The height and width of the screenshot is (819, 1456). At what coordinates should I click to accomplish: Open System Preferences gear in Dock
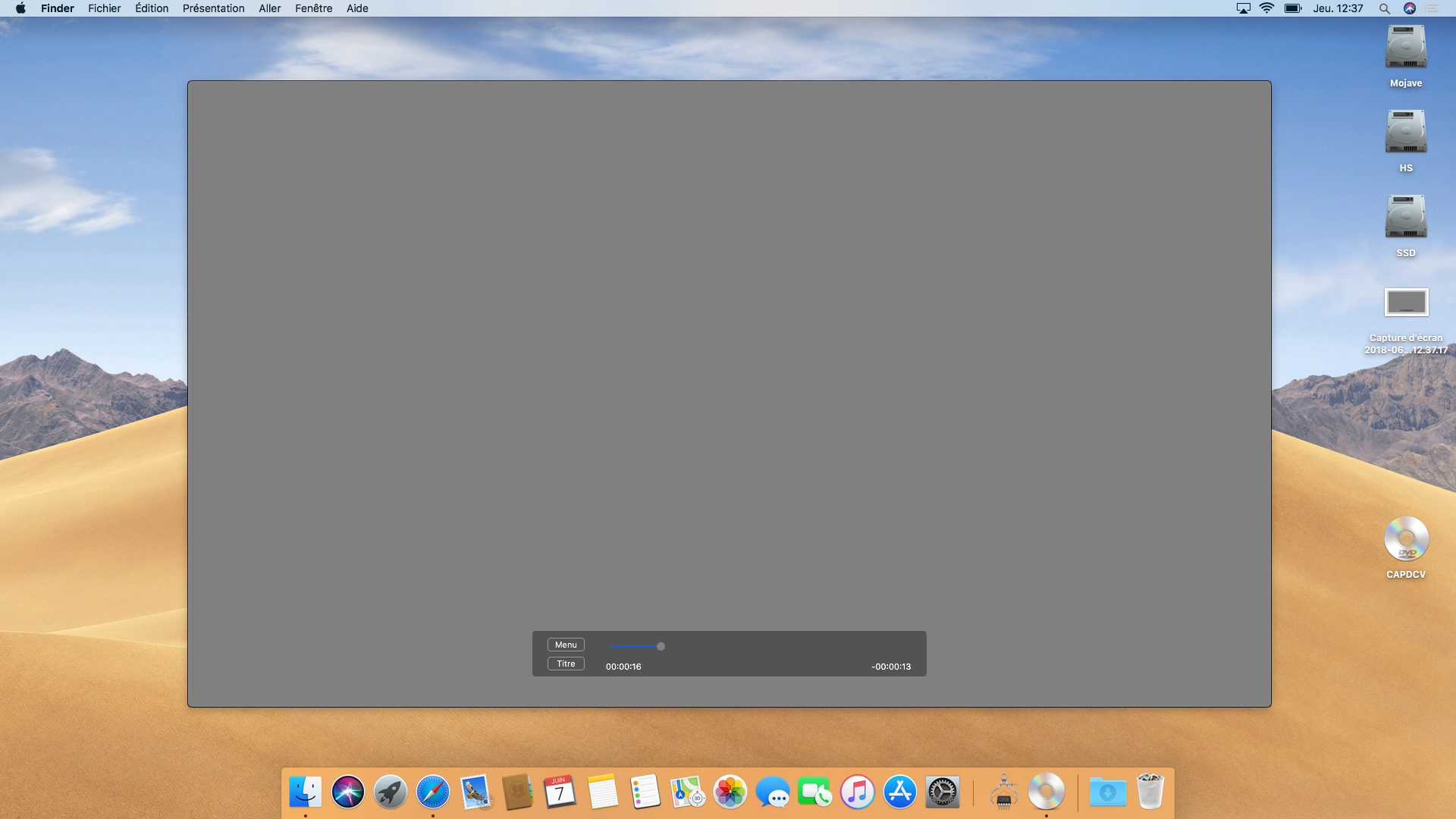coord(943,792)
